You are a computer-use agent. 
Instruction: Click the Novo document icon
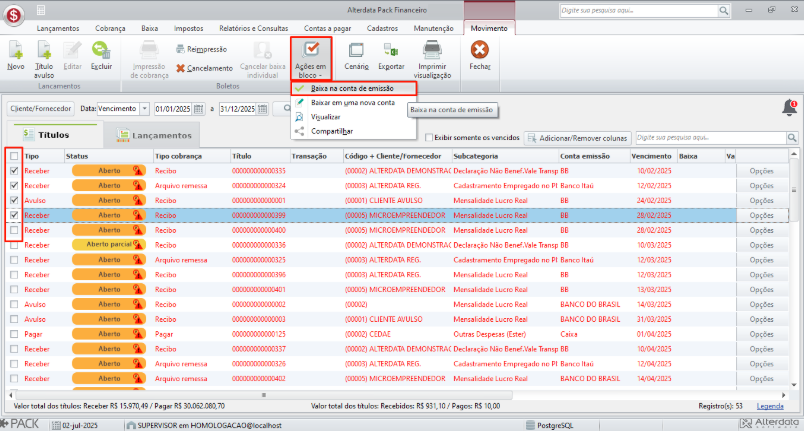coord(15,50)
